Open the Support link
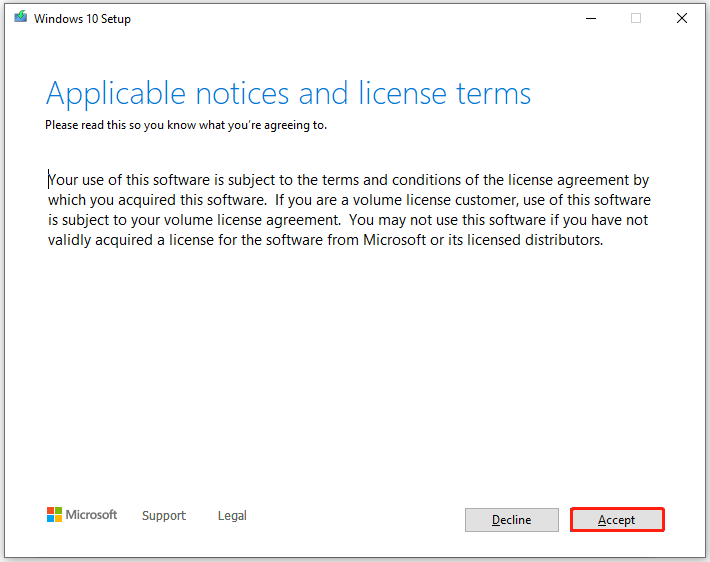 [x=163, y=515]
